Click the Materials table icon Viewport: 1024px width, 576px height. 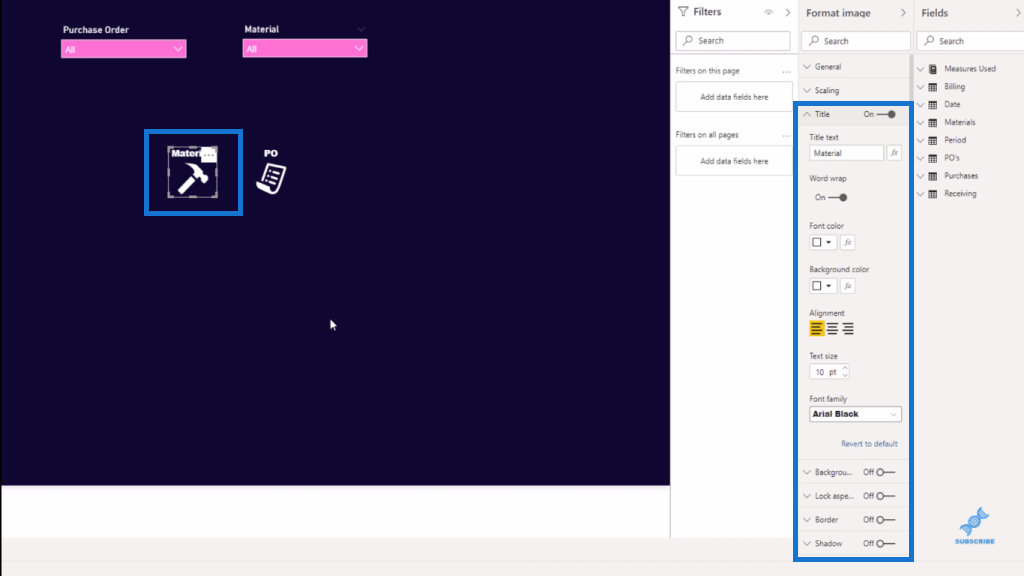click(933, 122)
